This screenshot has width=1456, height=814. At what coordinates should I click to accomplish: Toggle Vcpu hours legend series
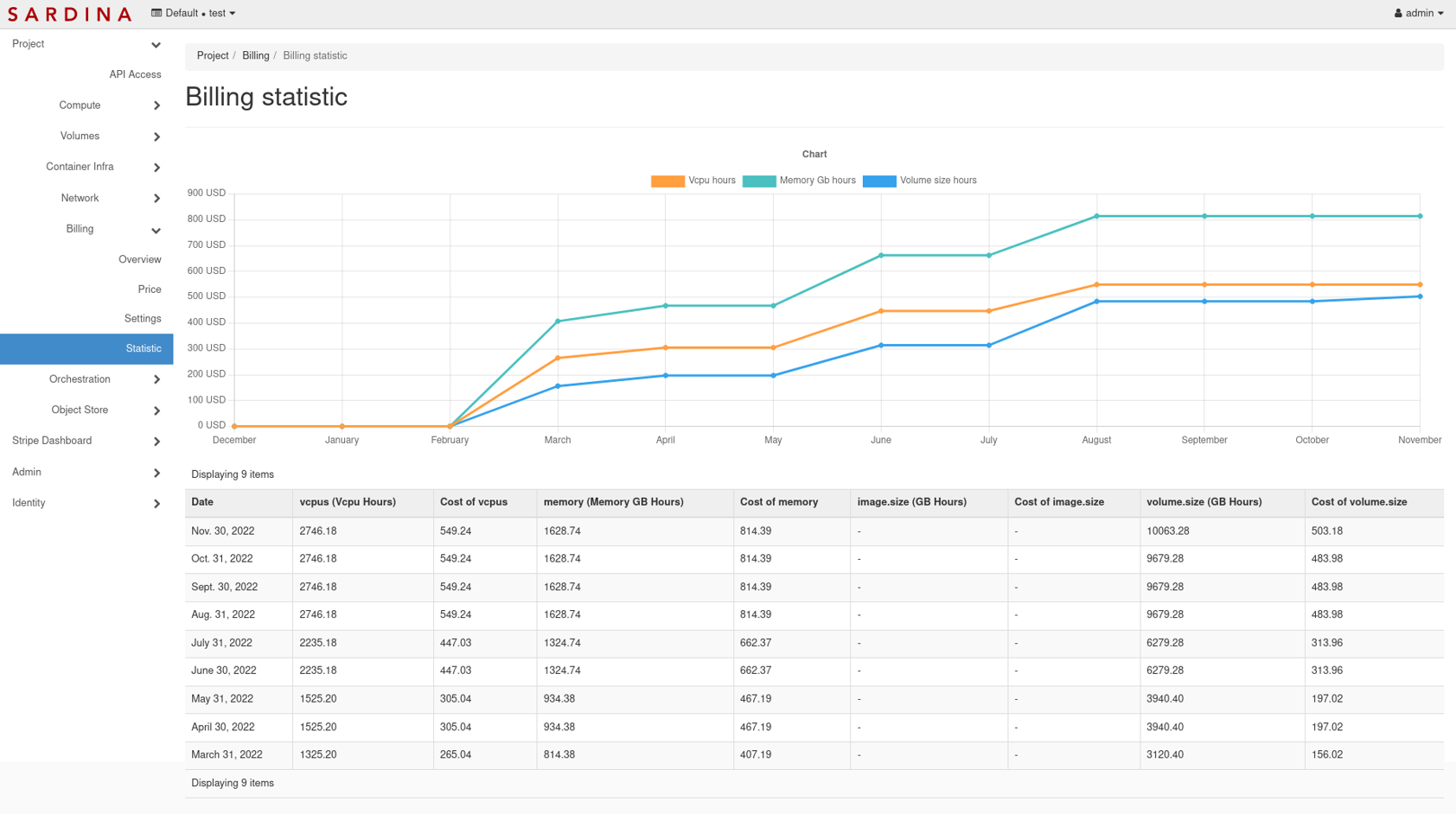coord(693,181)
